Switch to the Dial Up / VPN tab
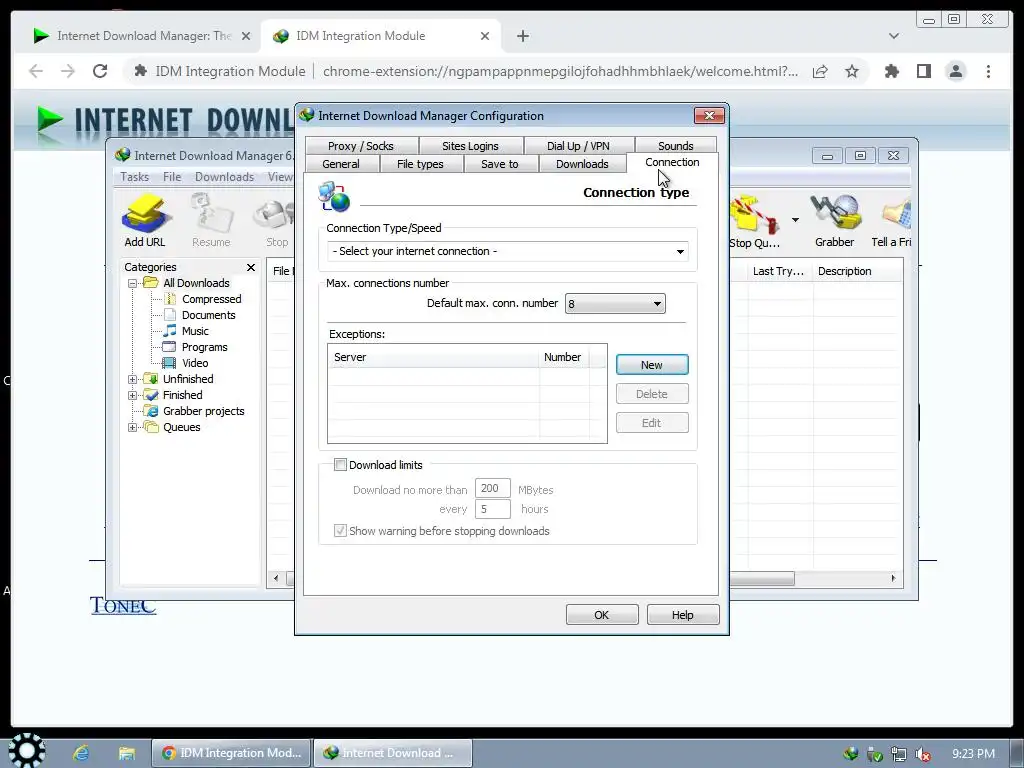The width and height of the screenshot is (1024, 768). point(578,146)
